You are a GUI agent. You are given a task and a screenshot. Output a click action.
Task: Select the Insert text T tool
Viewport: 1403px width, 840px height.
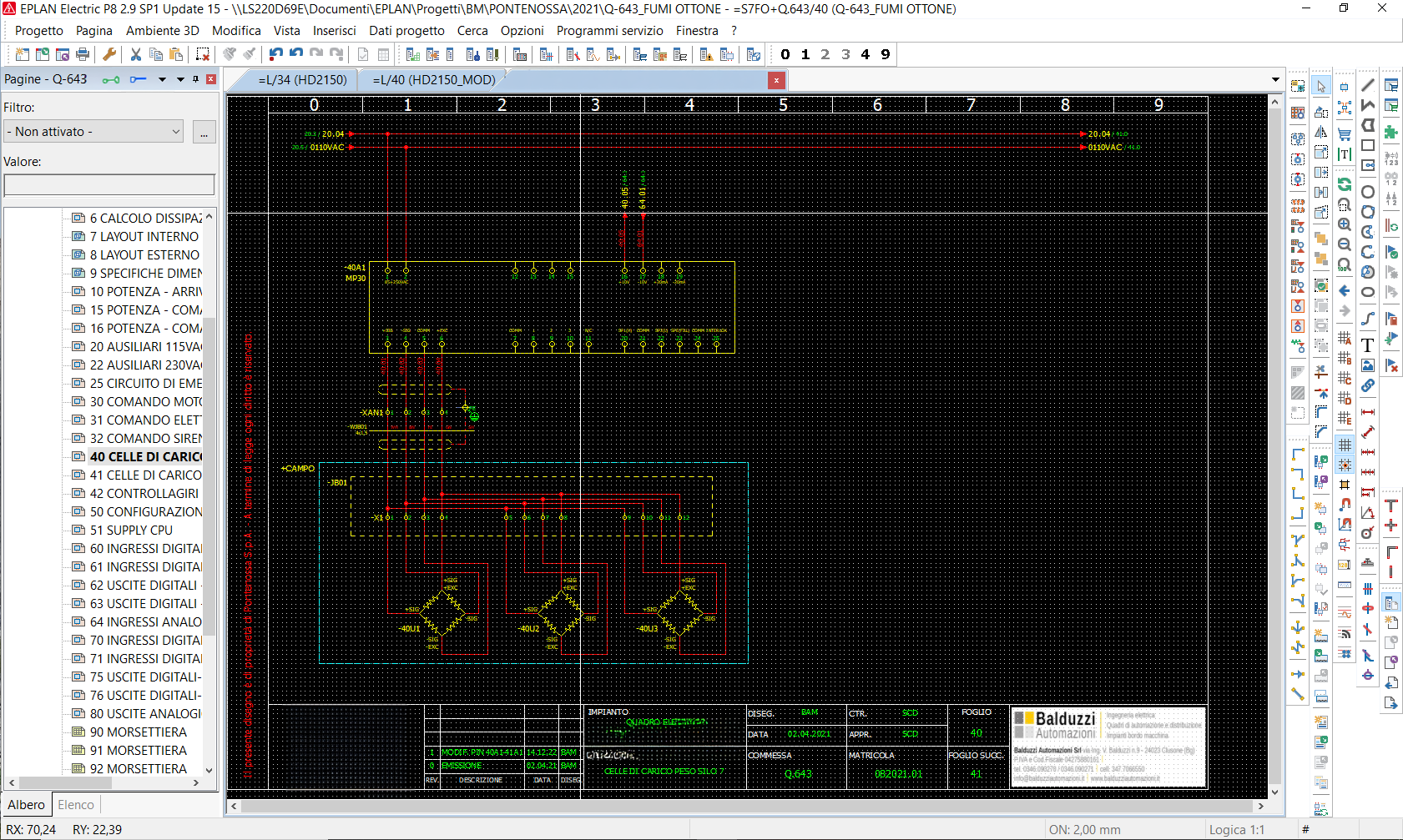[1368, 345]
